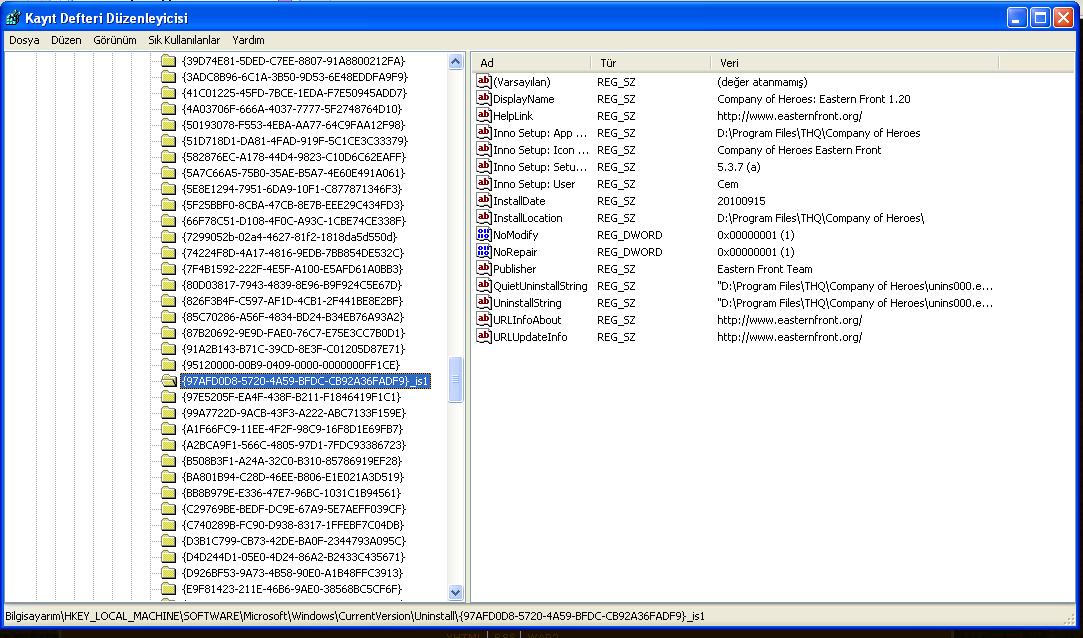Click the string icon of HelpLink value

483,115
